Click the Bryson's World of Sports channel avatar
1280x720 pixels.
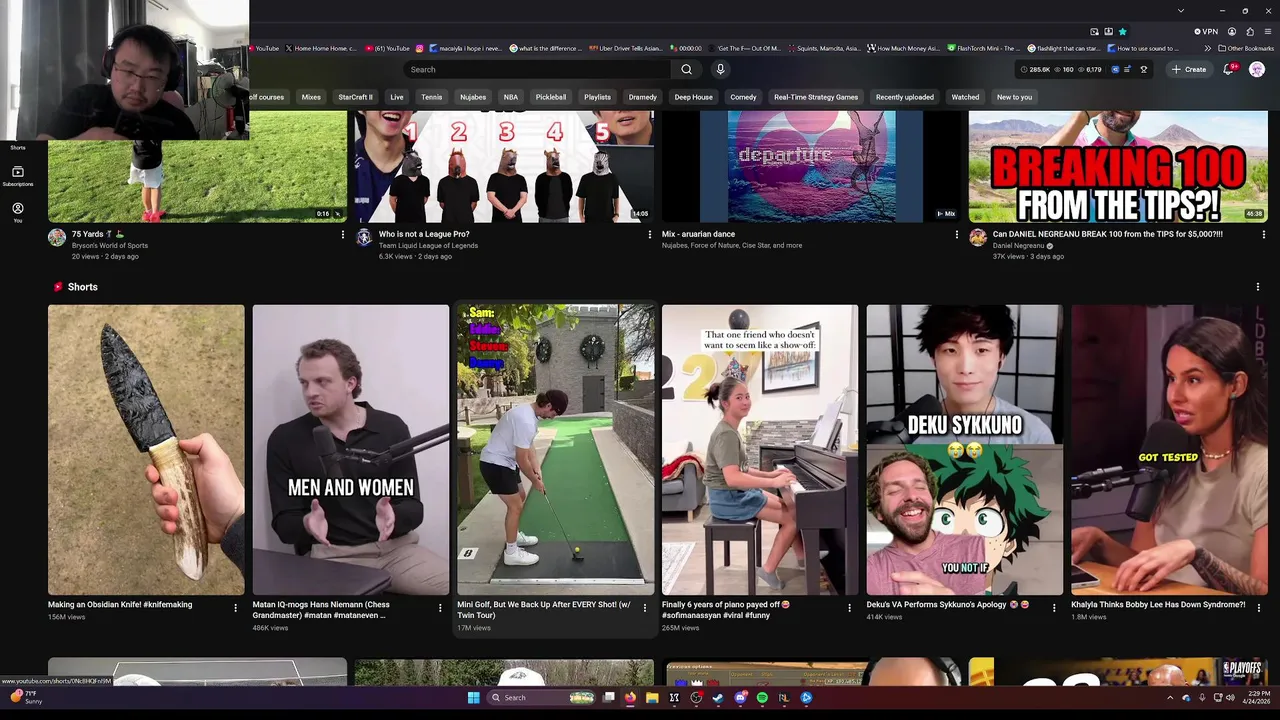57,237
